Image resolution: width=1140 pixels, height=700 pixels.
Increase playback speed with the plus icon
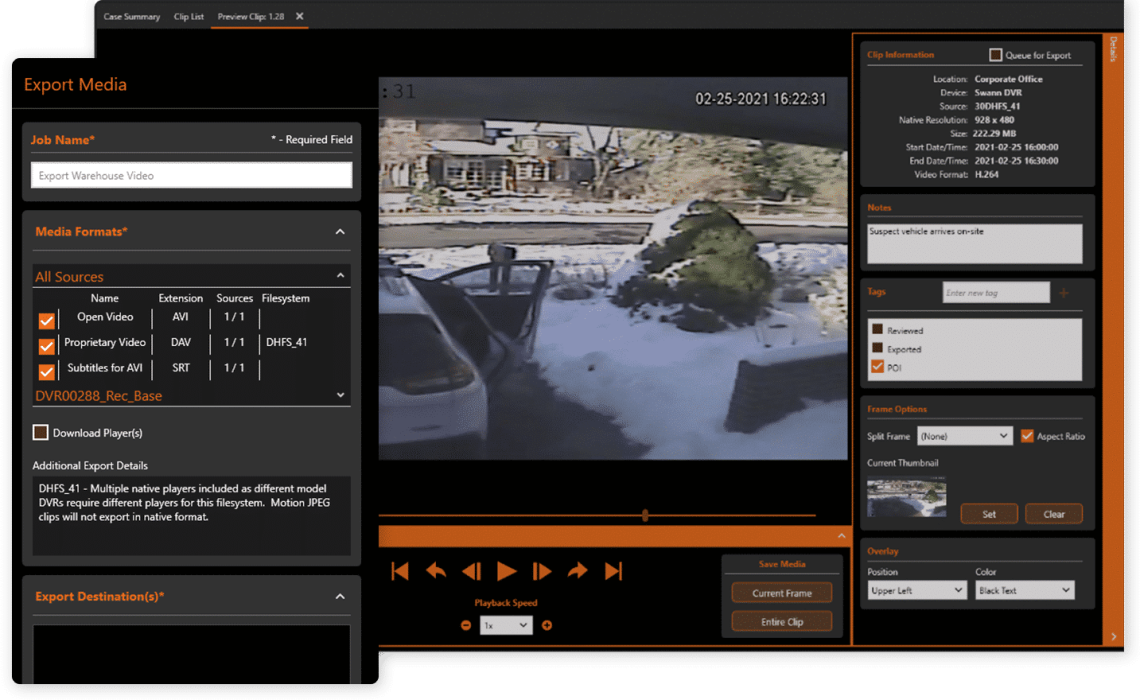pos(547,624)
